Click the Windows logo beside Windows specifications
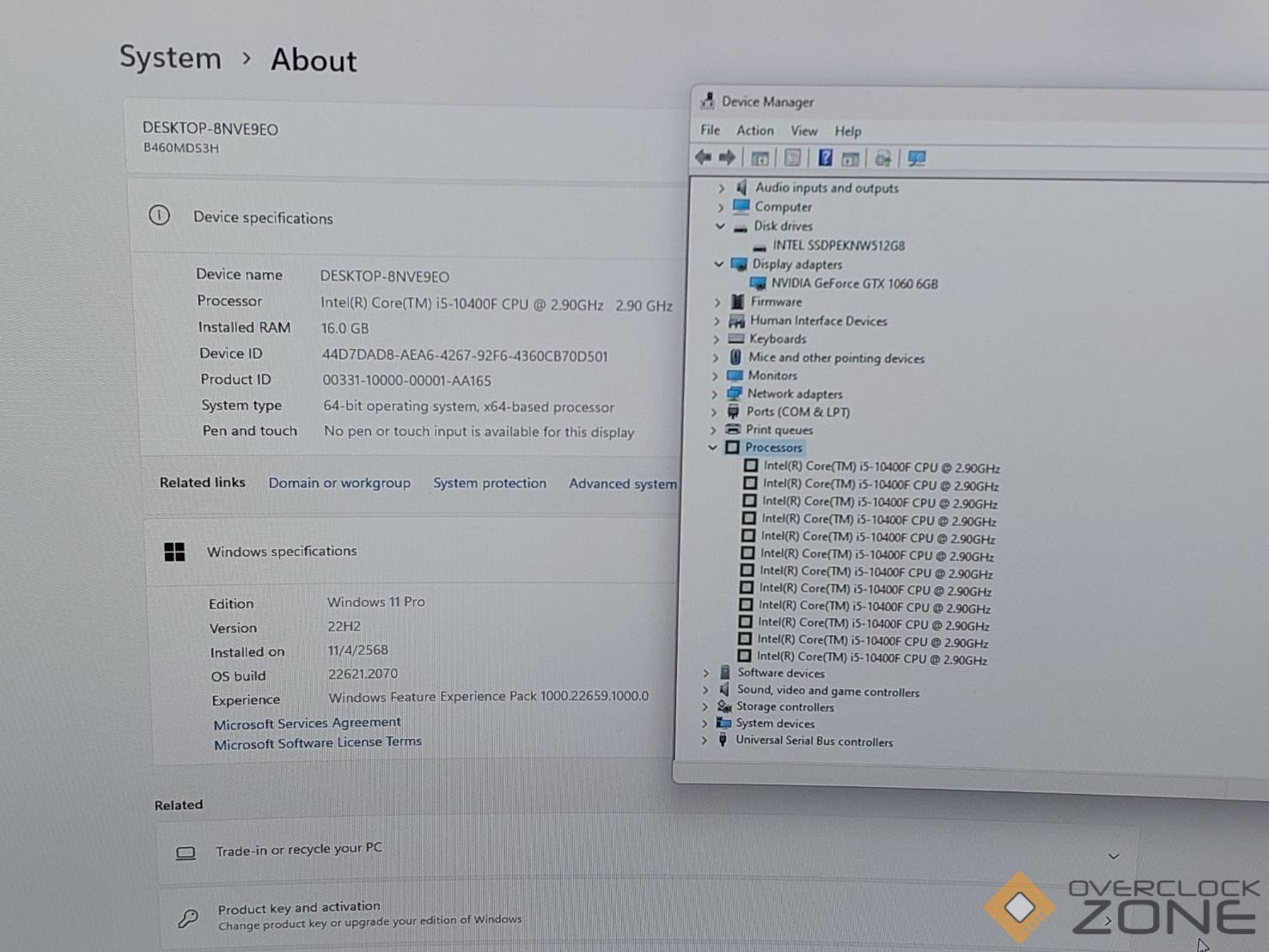Screen dimensions: 1269x952 click(174, 552)
